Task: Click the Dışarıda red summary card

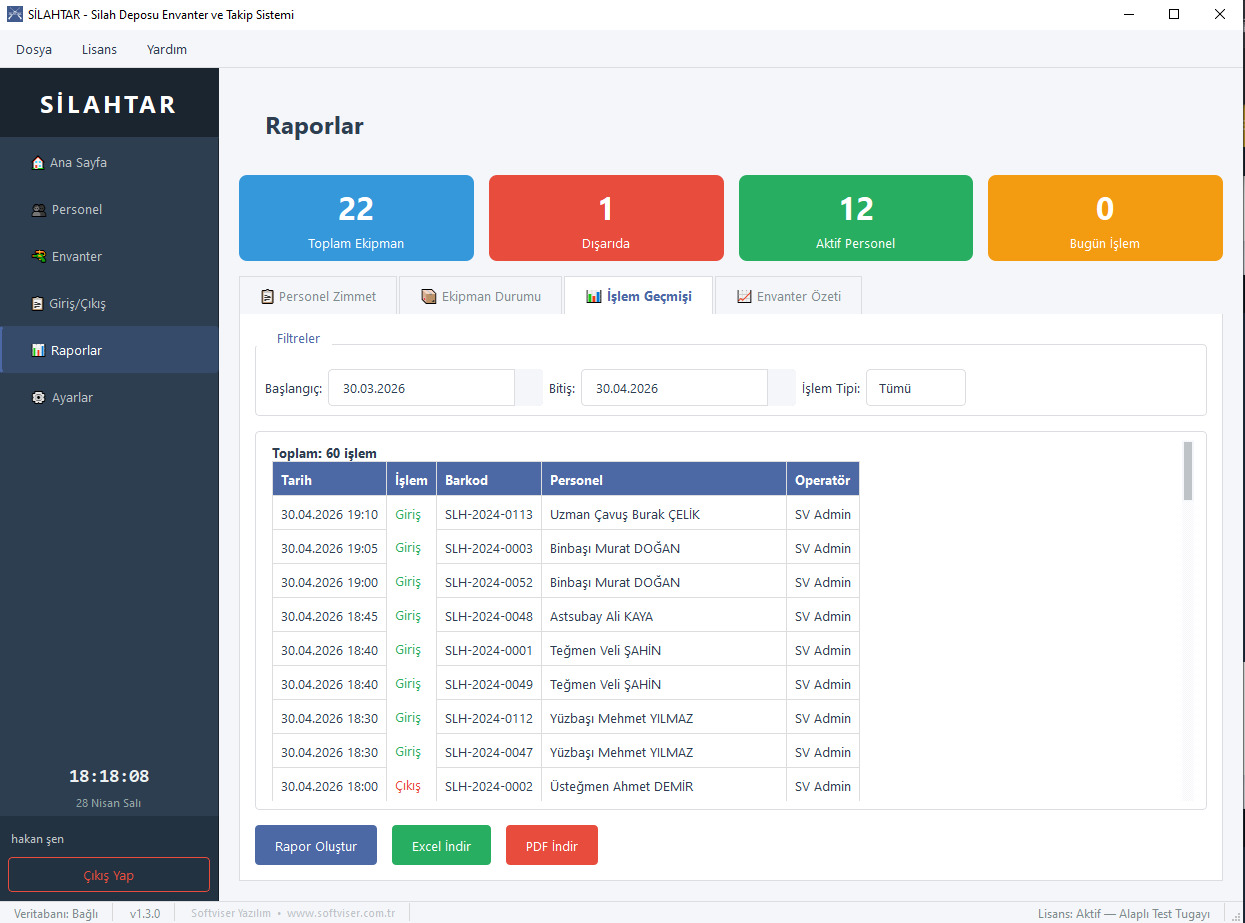Action: tap(606, 218)
